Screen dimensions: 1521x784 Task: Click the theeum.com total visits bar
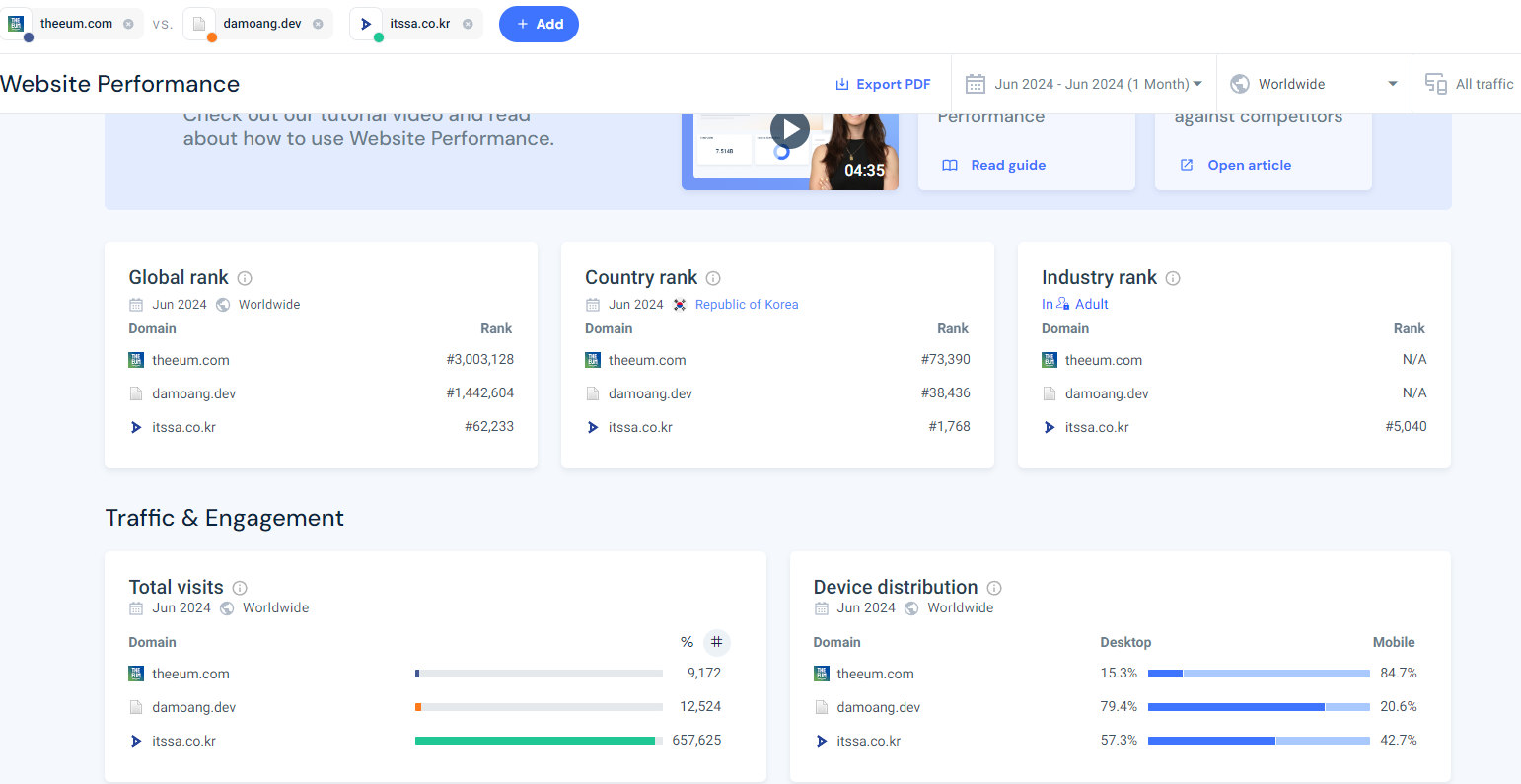click(x=539, y=674)
